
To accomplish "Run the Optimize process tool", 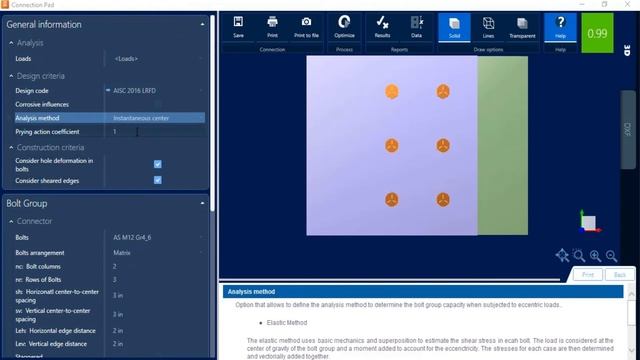I will [344, 27].
